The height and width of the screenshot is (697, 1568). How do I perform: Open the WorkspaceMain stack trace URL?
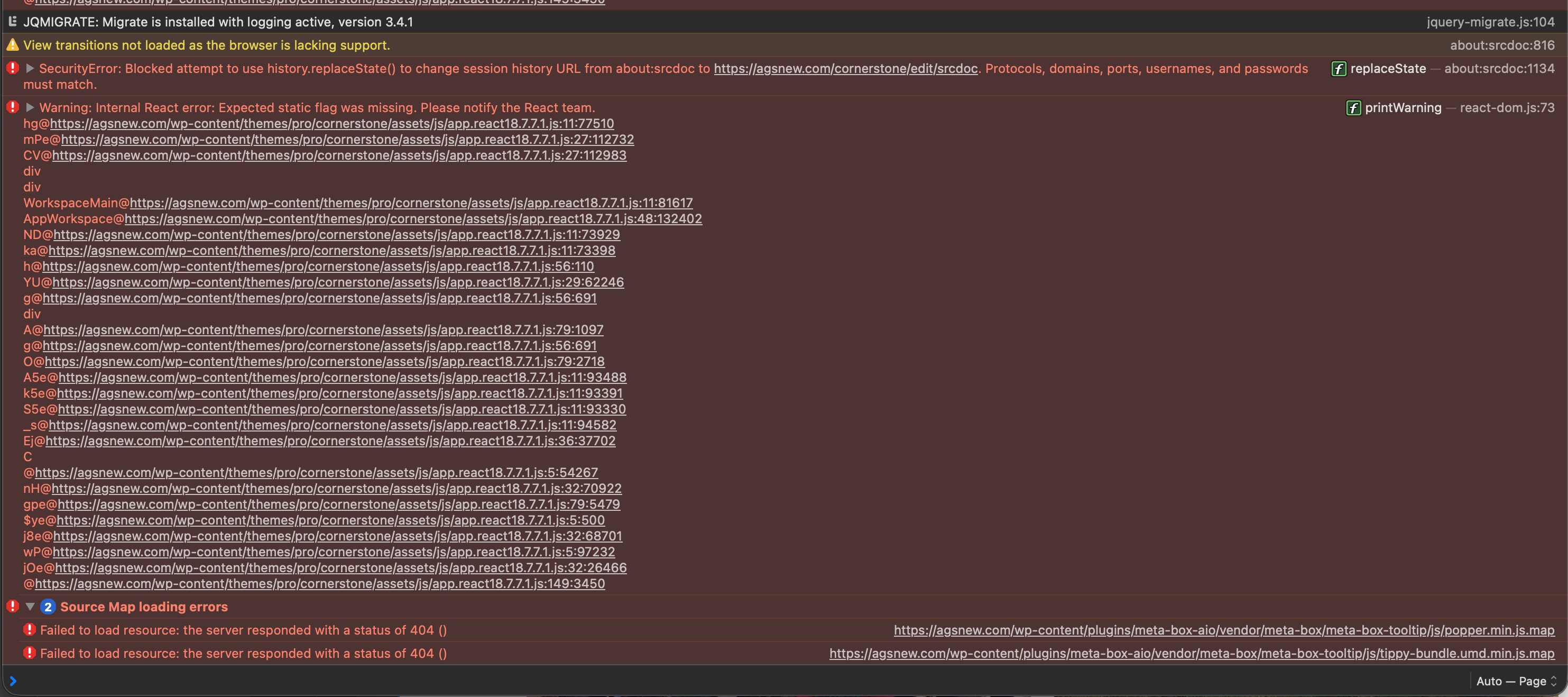411,203
